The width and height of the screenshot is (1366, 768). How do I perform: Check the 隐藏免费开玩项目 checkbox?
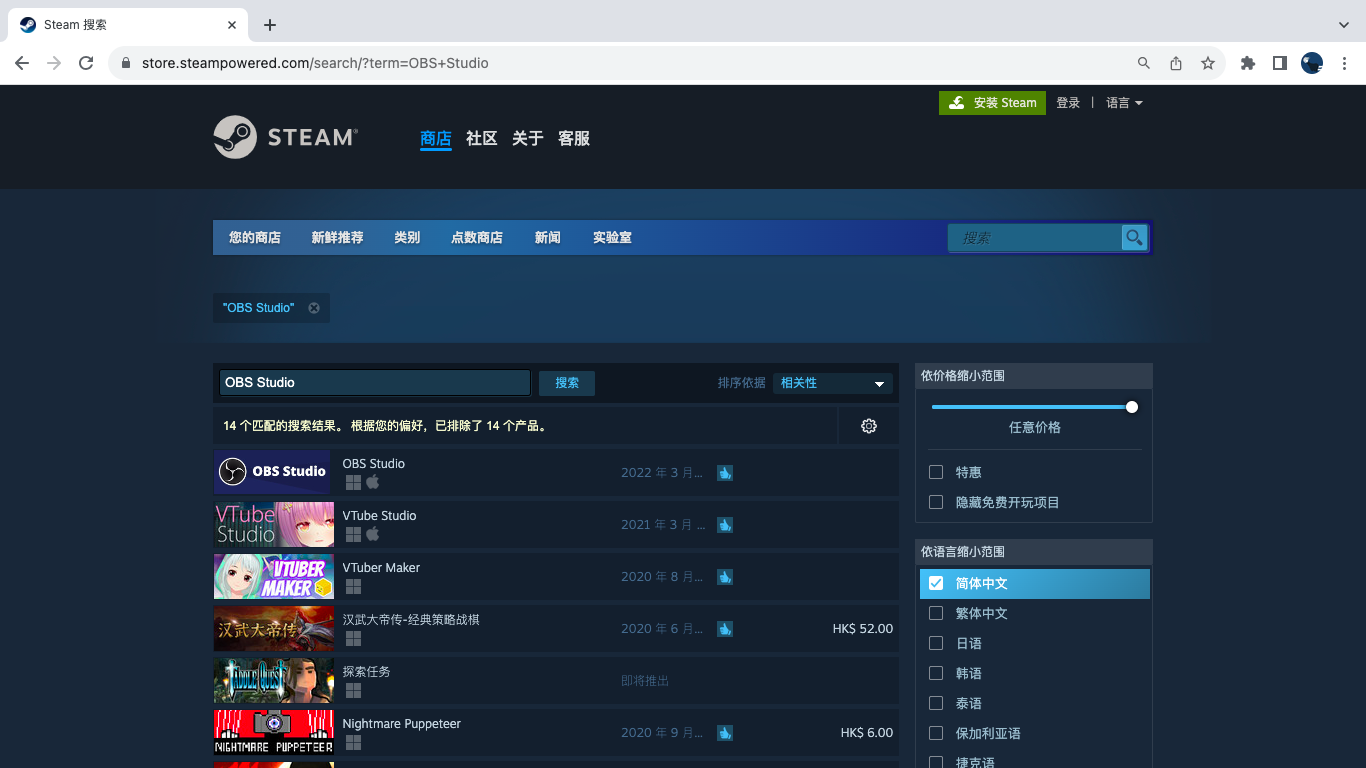pos(936,502)
